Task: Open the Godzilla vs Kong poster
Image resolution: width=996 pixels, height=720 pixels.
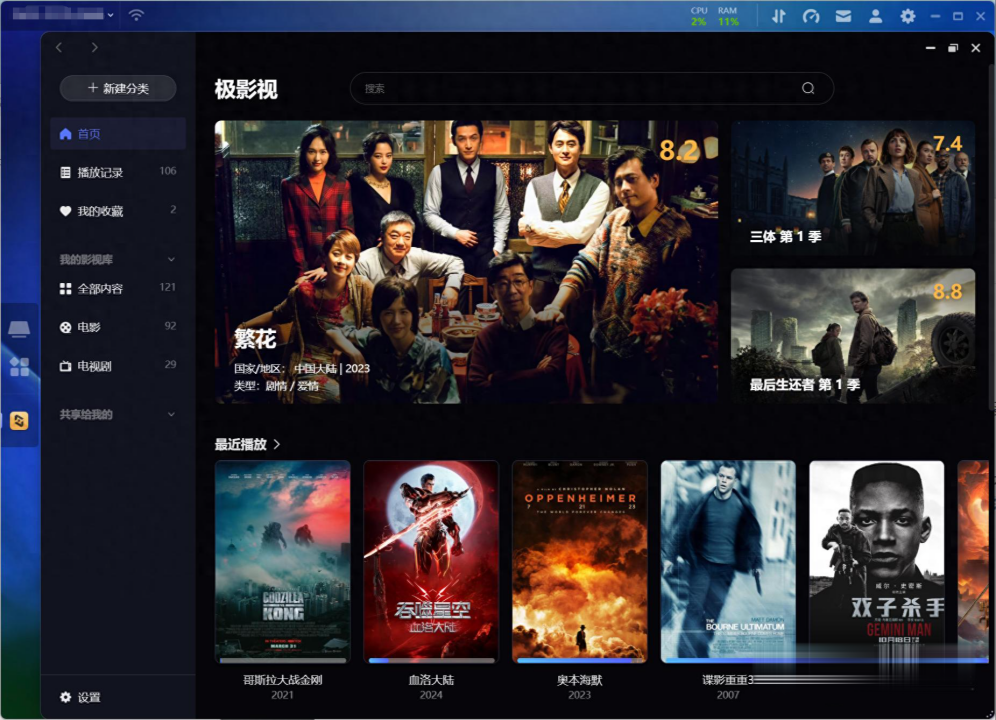Action: [283, 561]
